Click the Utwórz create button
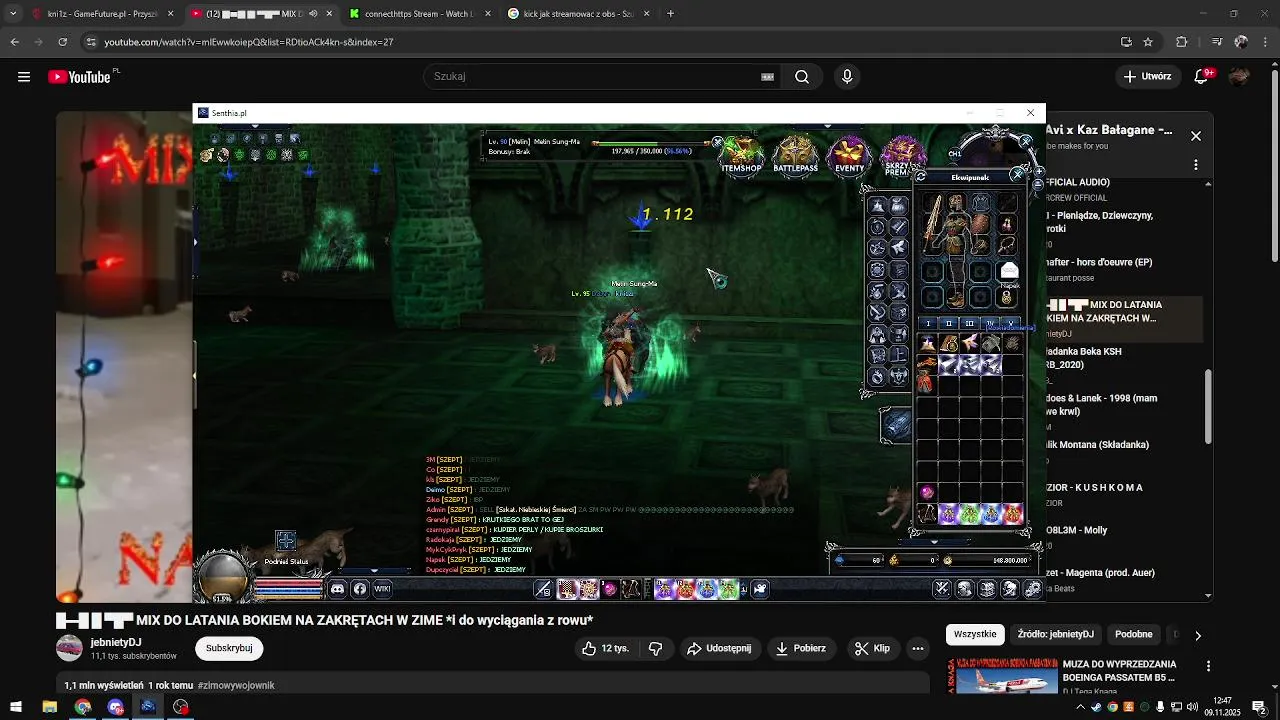Screen dimensions: 1280x720 pos(1147,76)
